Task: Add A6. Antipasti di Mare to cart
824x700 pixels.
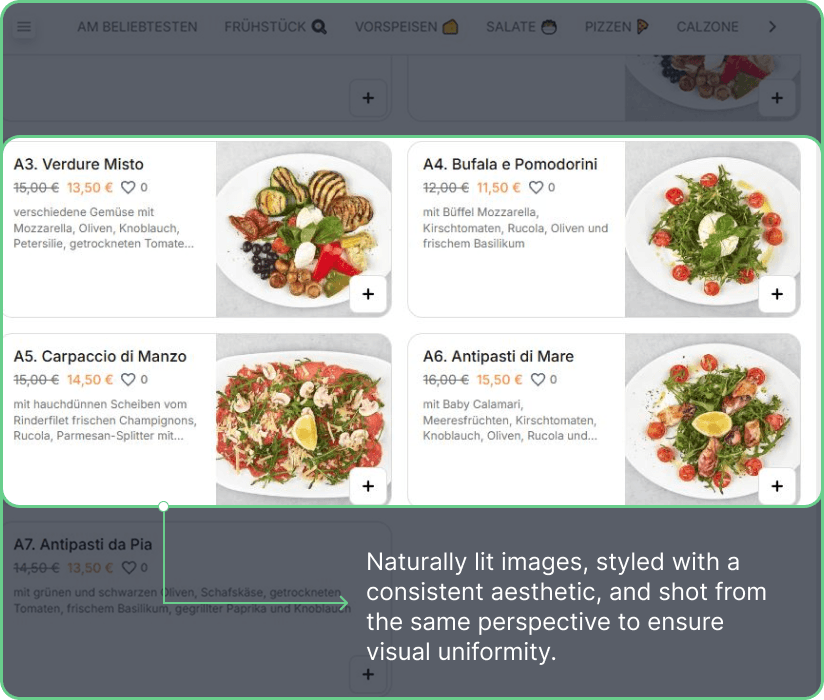Action: click(777, 486)
